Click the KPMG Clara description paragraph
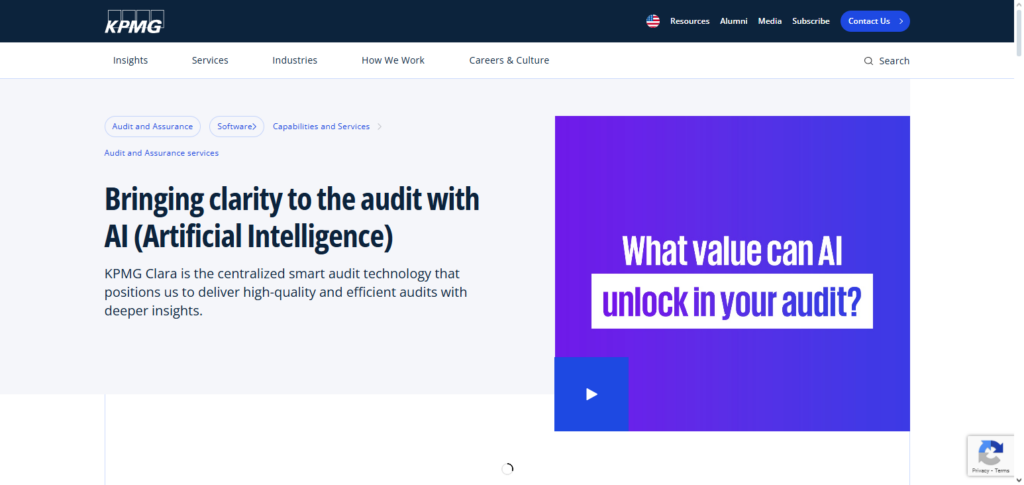 click(286, 292)
